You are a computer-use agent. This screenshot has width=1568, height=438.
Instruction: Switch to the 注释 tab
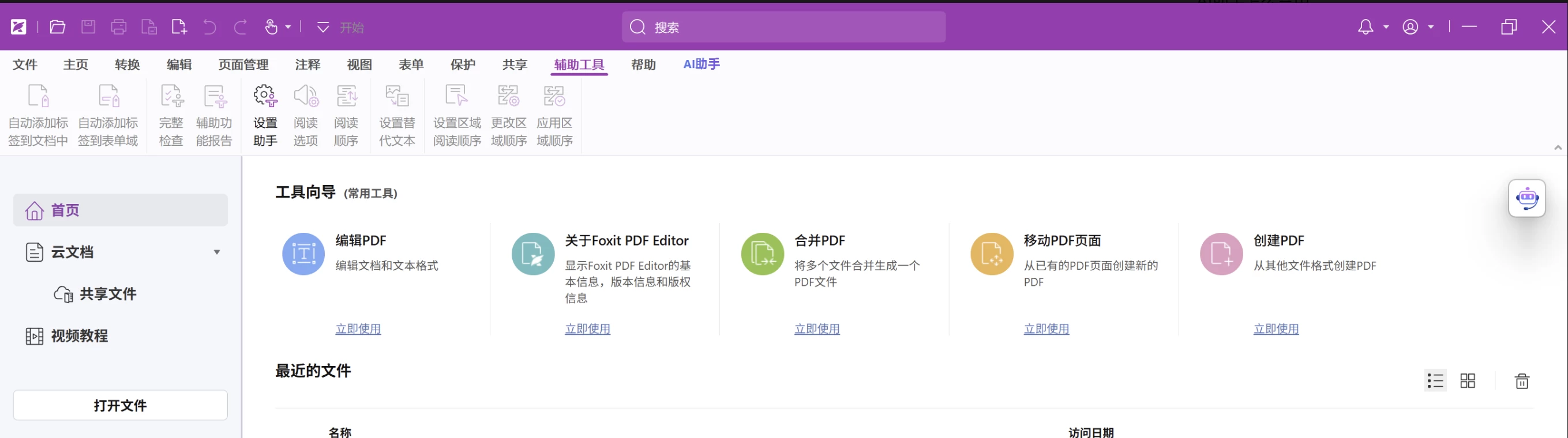point(308,65)
